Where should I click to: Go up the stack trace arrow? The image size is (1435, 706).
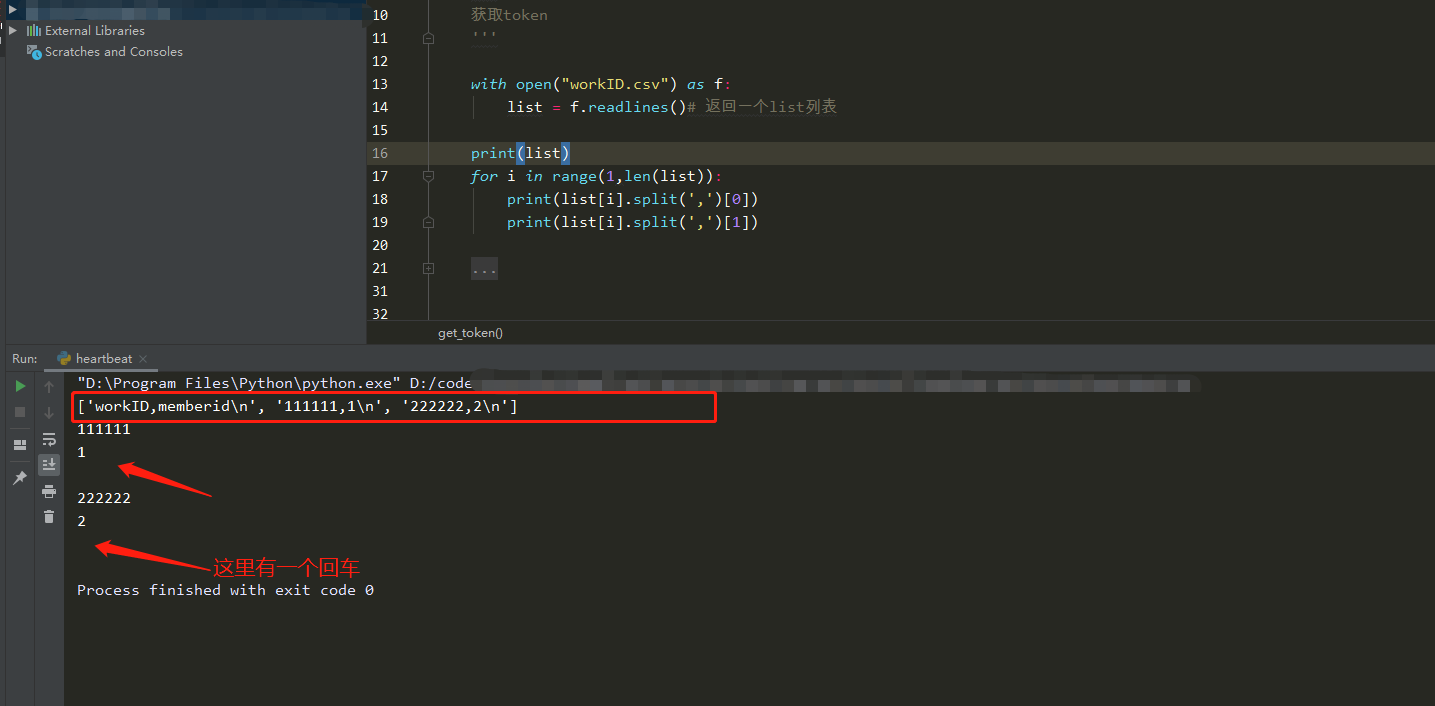(49, 386)
